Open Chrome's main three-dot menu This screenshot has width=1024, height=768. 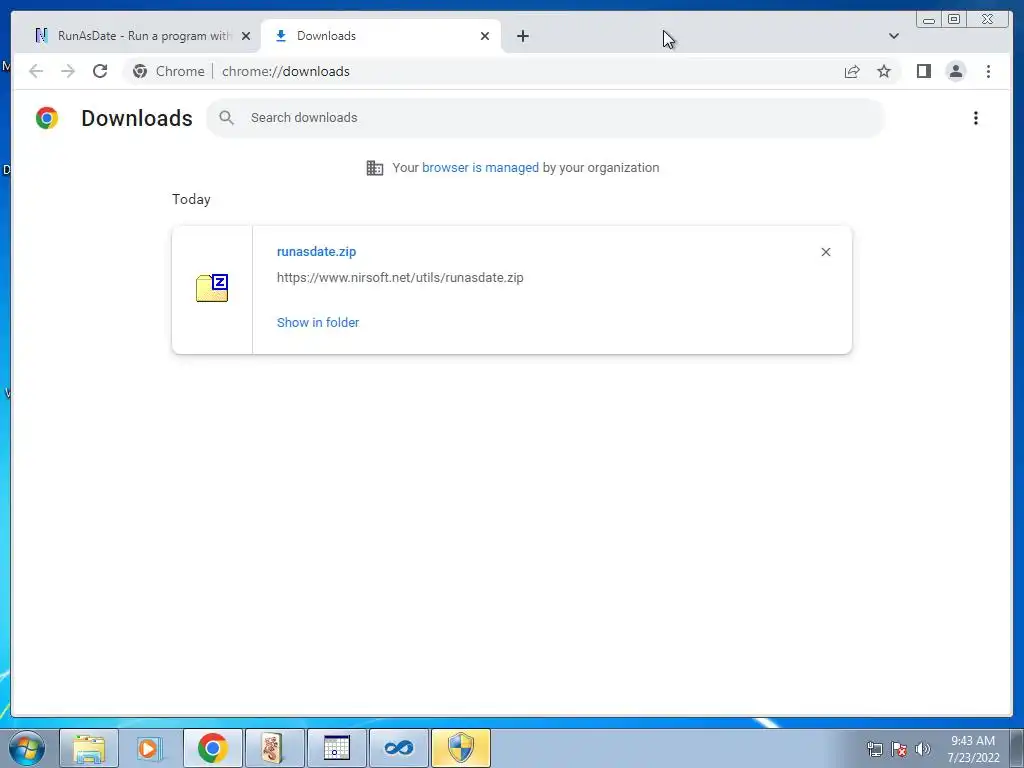click(x=988, y=71)
